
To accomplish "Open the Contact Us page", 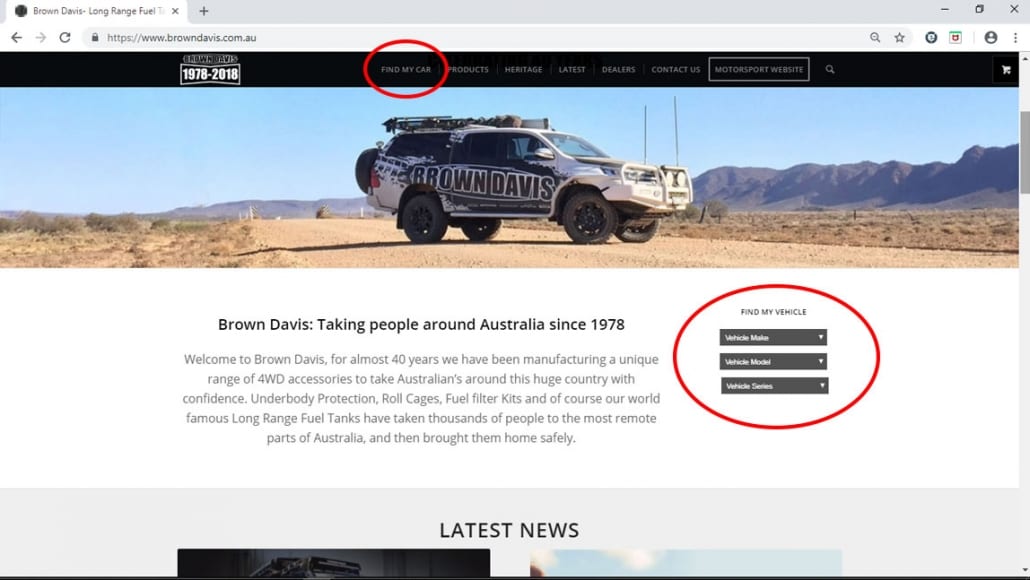I will click(675, 69).
